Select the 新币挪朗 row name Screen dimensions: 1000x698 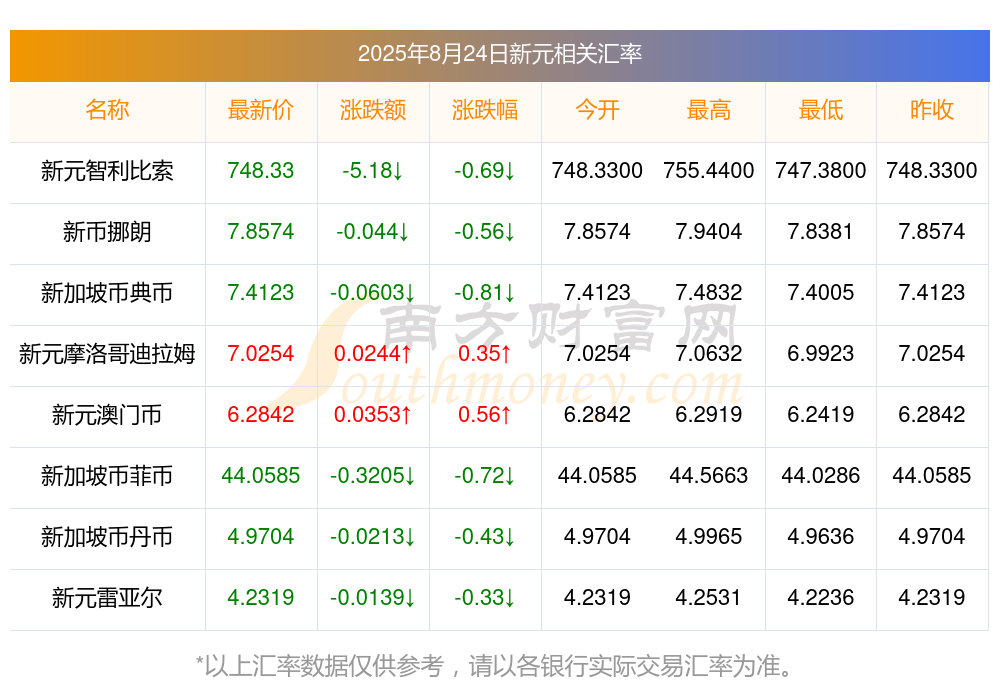coord(107,232)
